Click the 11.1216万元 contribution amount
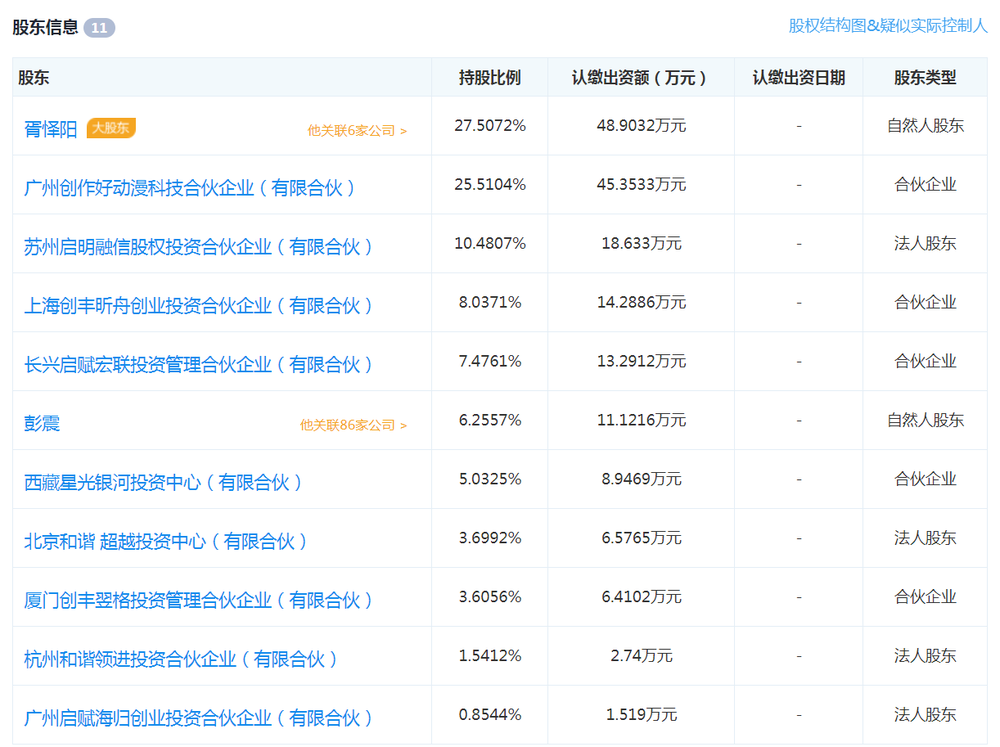This screenshot has height=747, width=1000. click(x=641, y=420)
